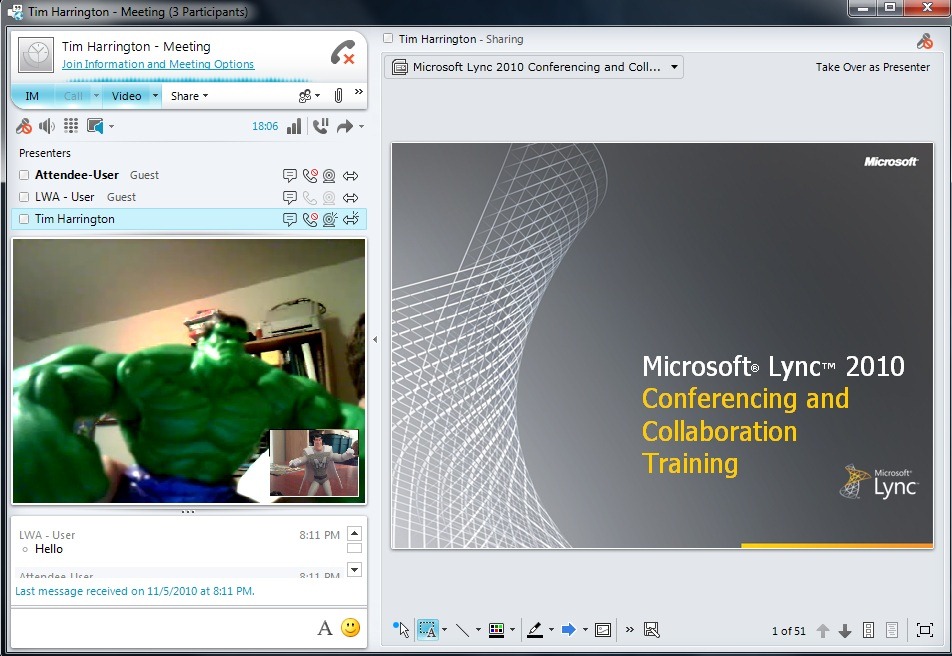The image size is (952, 656).
Task: Click IM icon for LWA - User
Action: pos(290,197)
